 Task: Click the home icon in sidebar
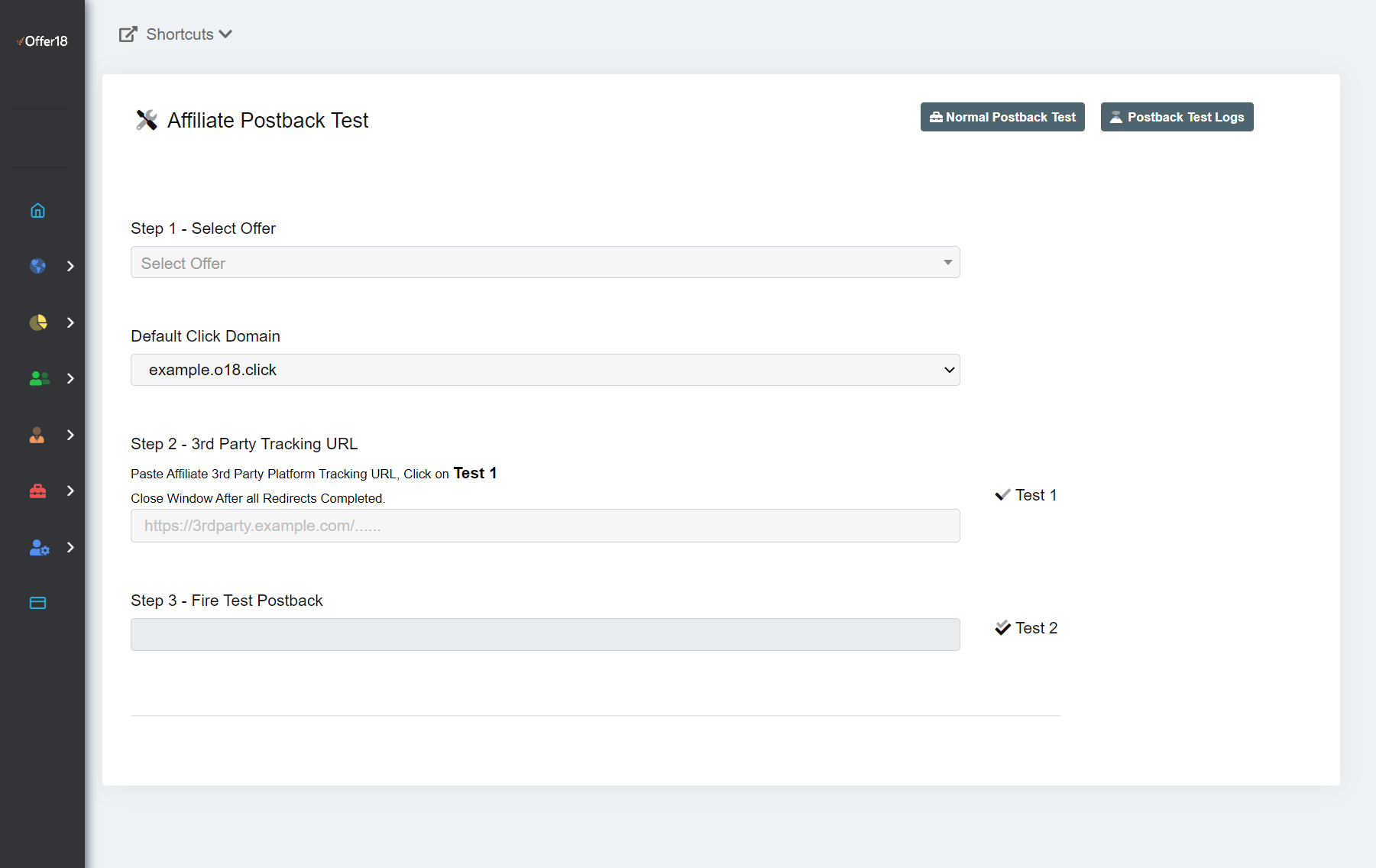pyautogui.click(x=37, y=211)
